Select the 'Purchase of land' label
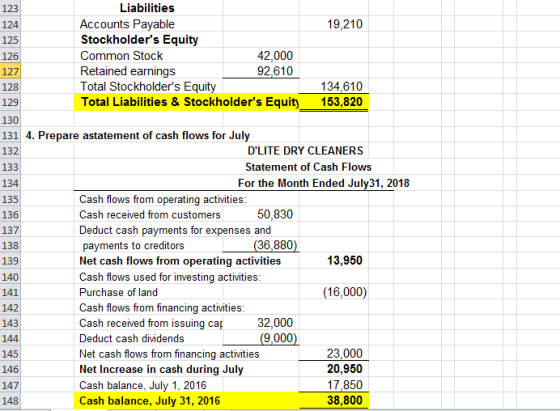560x411 pixels. [118, 292]
